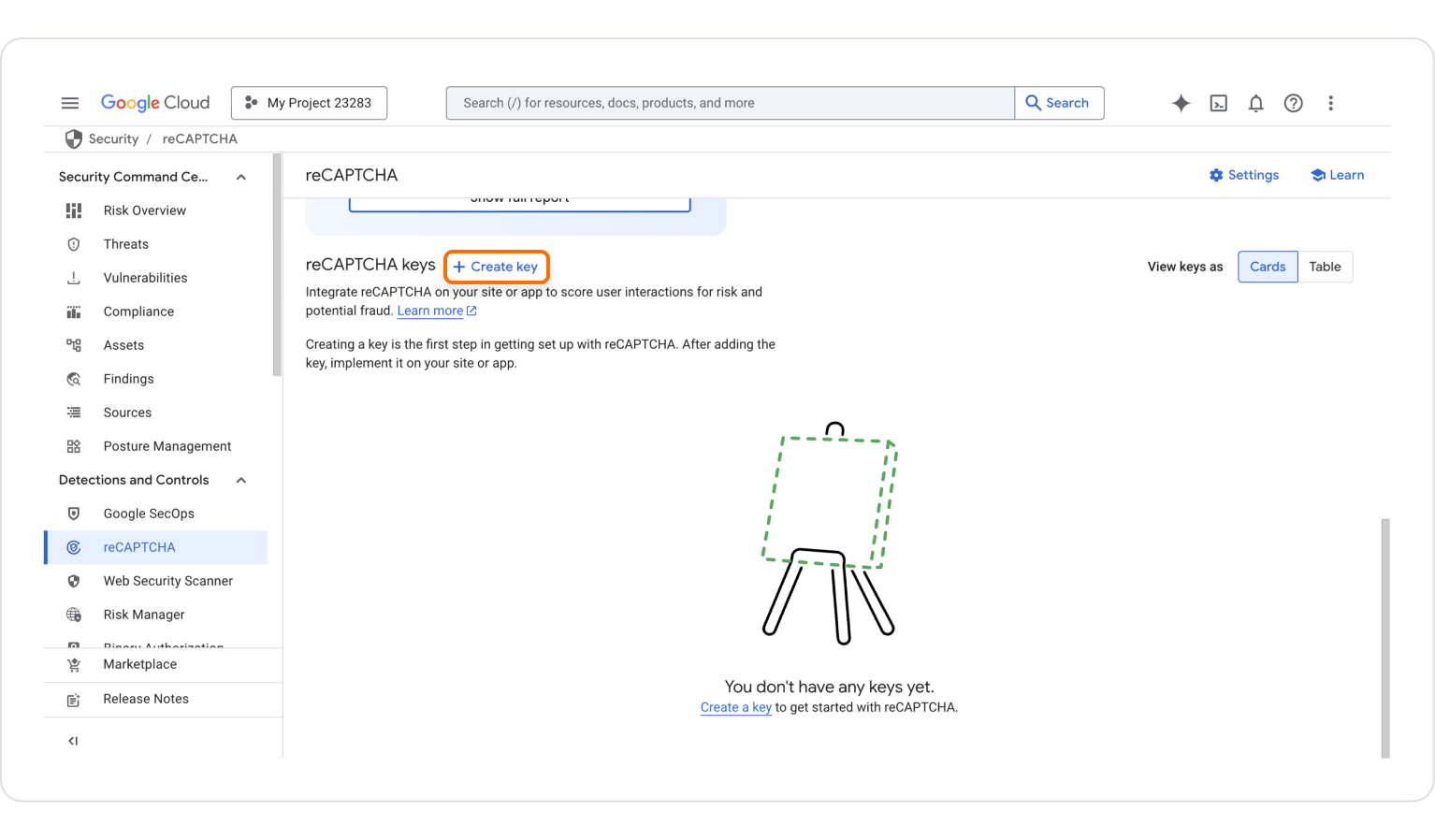Screen dimensions: 1435x840
Task: Click the Web Security Scanner icon
Action: pyautogui.click(x=74, y=581)
